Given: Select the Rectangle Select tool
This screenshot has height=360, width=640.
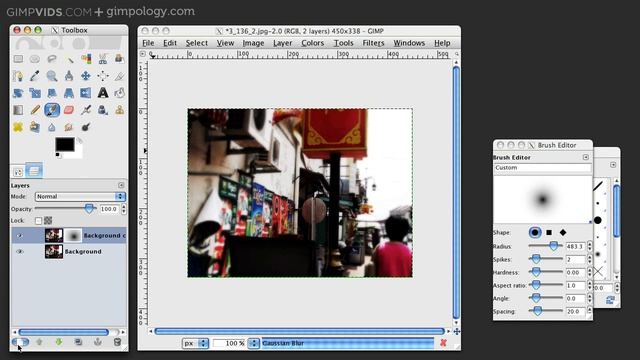Looking at the screenshot, I should (18, 59).
